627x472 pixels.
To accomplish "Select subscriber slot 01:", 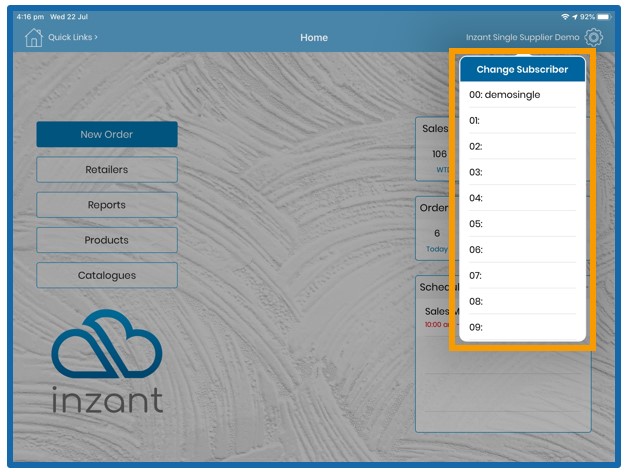I will pos(522,120).
